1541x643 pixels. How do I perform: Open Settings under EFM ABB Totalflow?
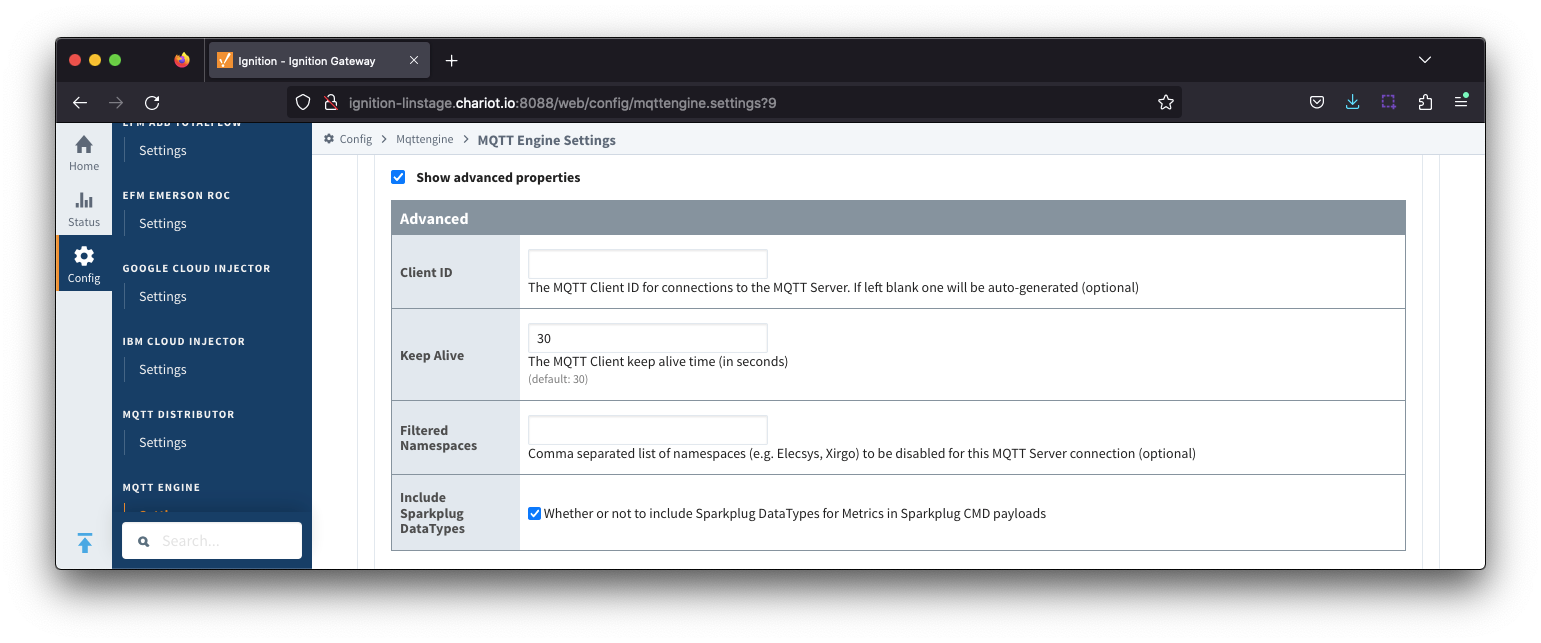tap(163, 150)
